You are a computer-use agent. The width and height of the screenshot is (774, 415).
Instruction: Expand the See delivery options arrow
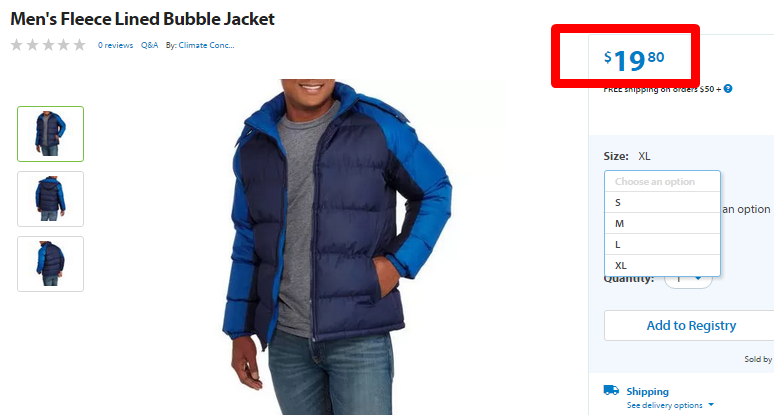(711, 405)
